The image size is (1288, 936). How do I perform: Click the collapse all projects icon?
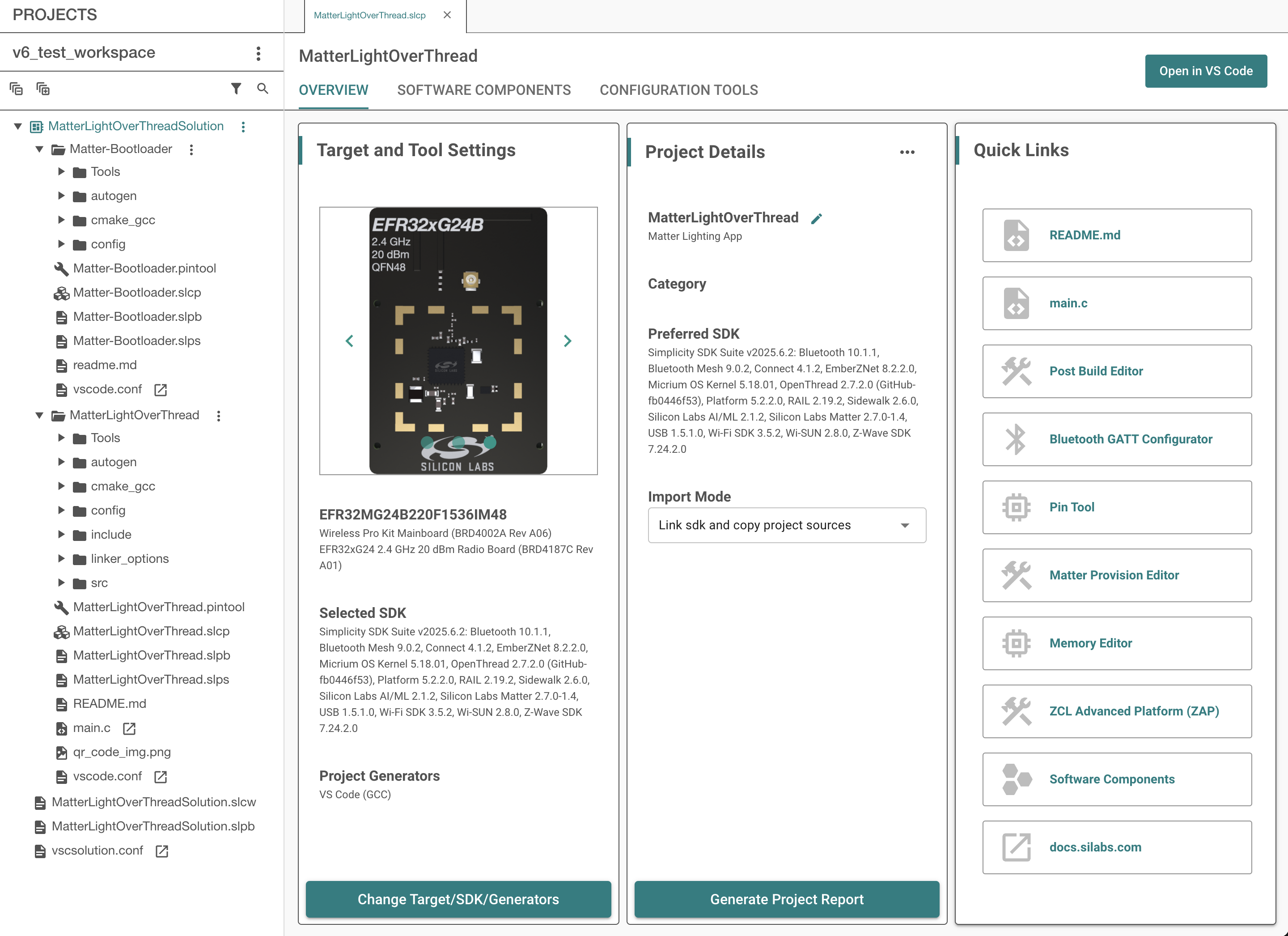pos(16,89)
